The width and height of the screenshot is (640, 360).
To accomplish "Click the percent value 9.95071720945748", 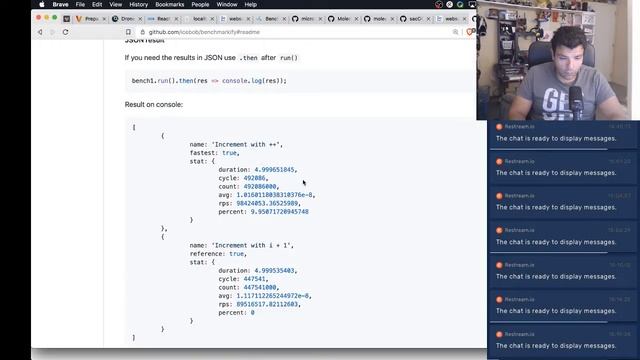I will pyautogui.click(x=280, y=212).
